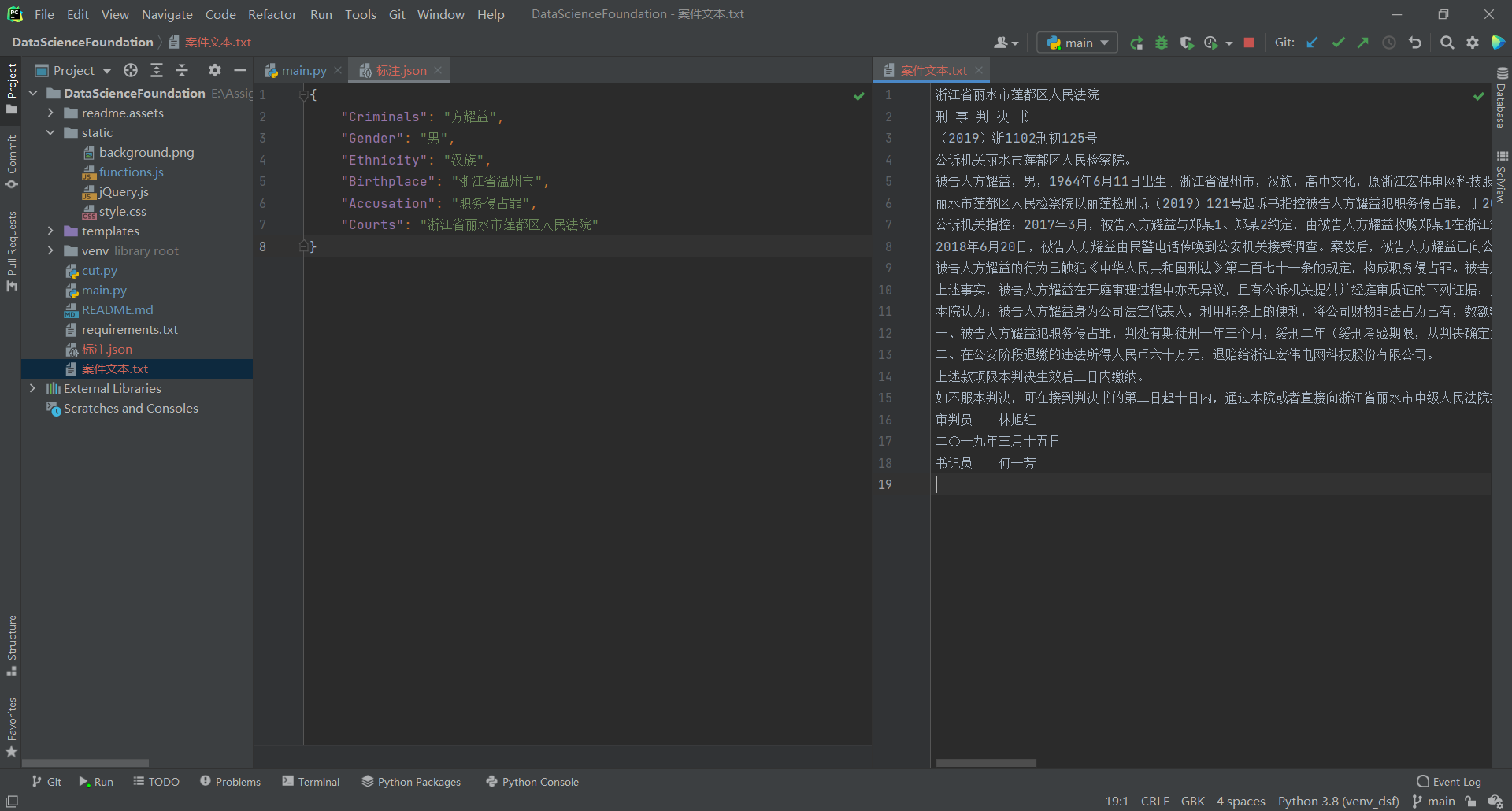The width and height of the screenshot is (1512, 811).
Task: Open the Navigate menu
Action: pos(167,14)
